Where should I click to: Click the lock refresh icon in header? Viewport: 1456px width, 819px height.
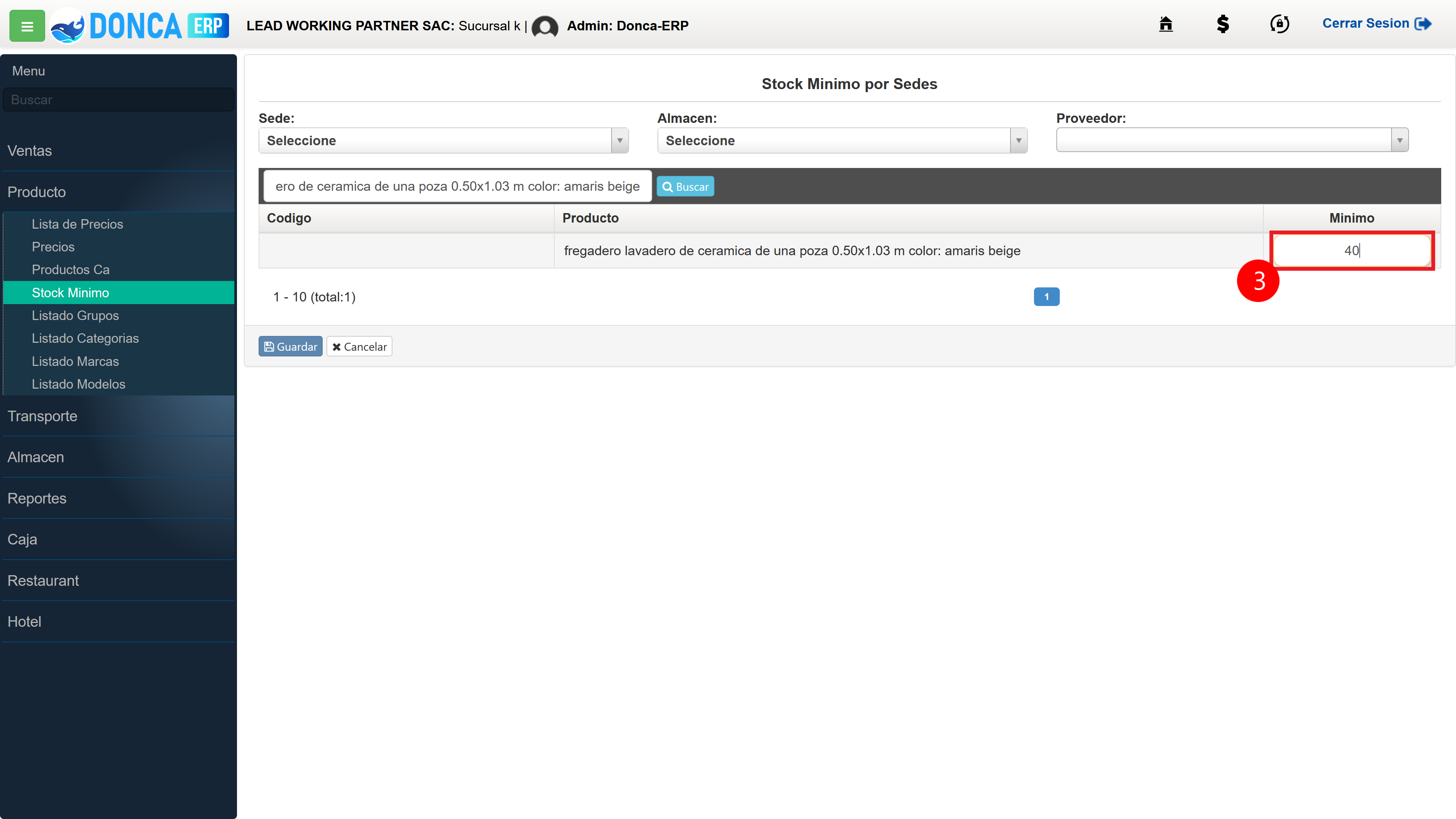coord(1280,24)
